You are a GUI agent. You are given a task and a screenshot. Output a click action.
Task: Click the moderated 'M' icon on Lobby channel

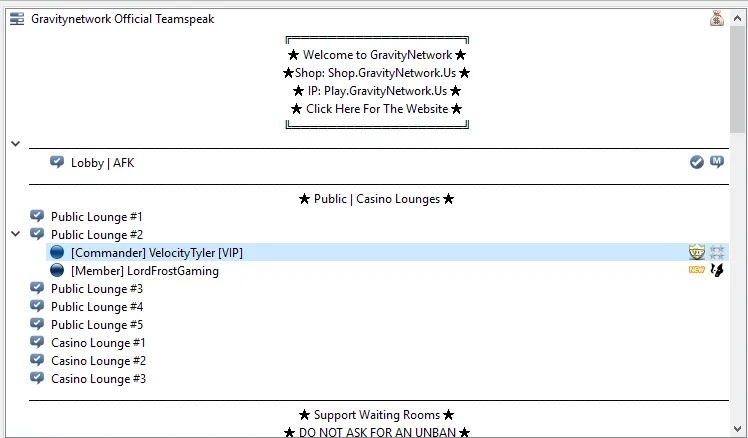[x=717, y=162]
